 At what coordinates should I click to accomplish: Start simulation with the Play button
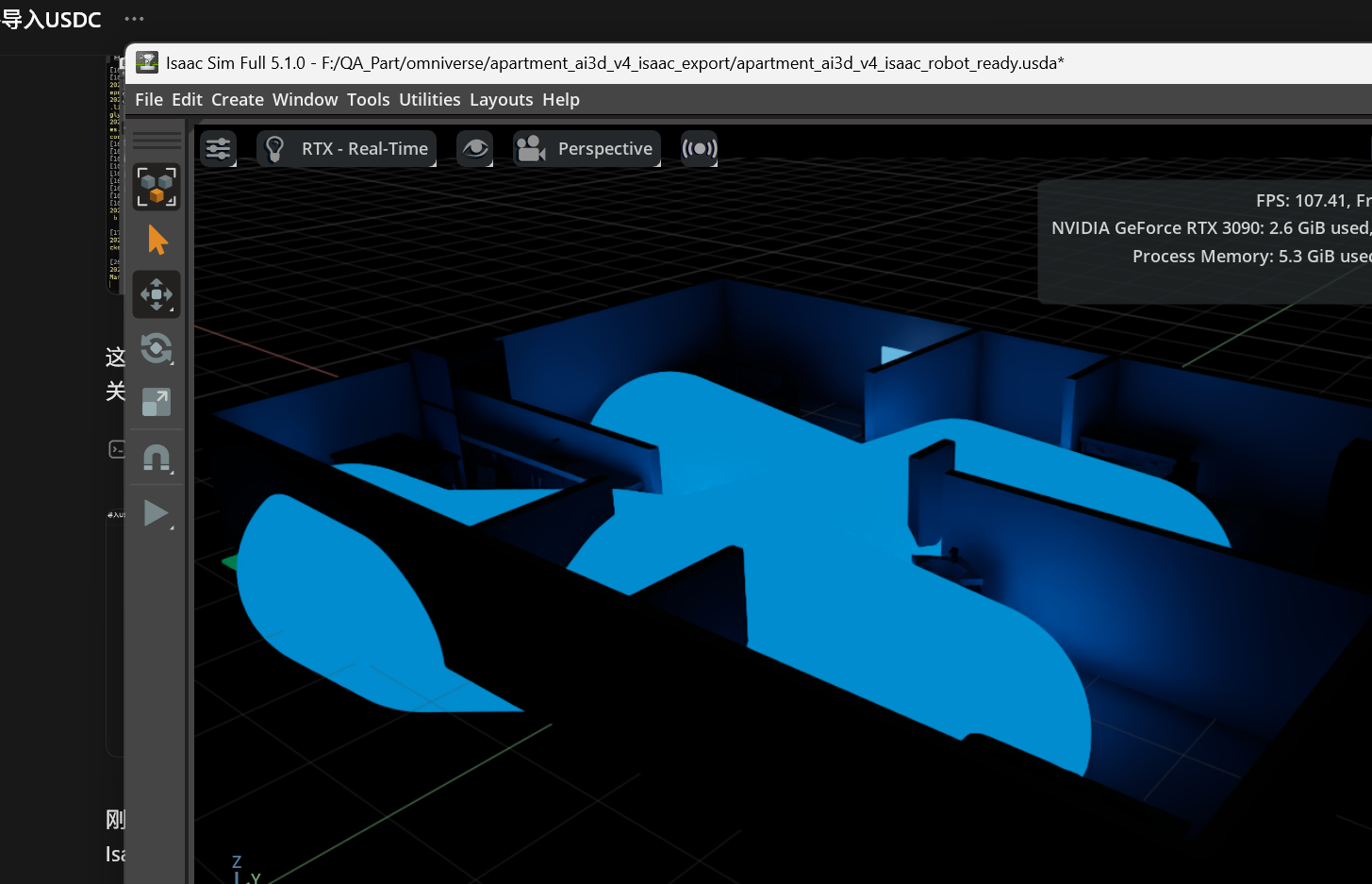point(157,513)
